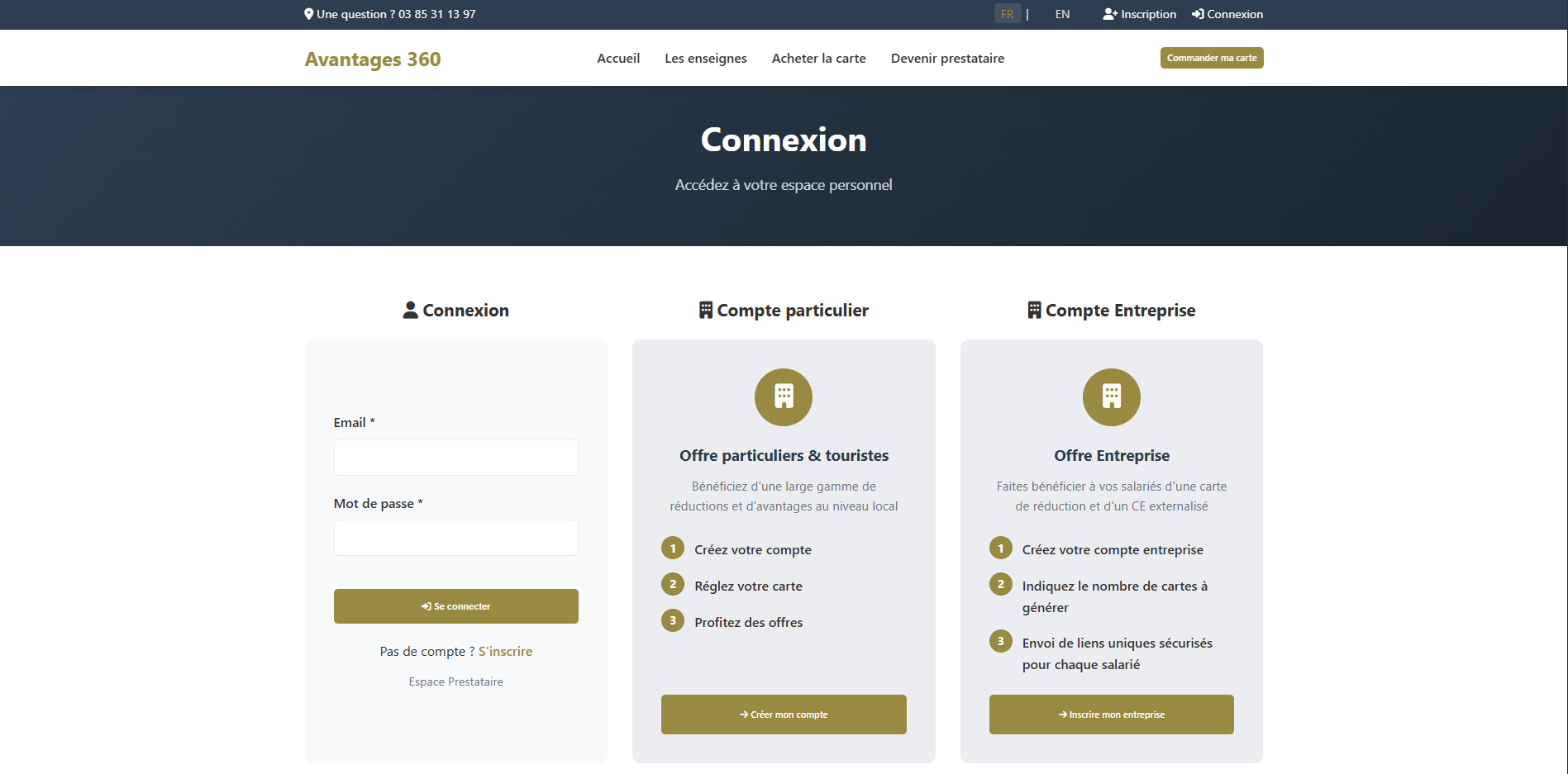Navigate to Les enseignes

[x=706, y=58]
